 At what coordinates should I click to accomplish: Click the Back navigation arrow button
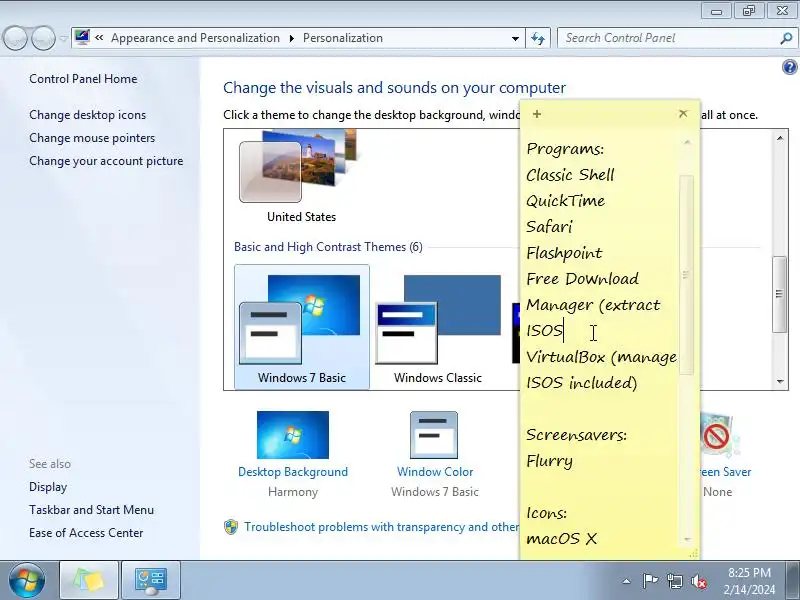(x=15, y=38)
